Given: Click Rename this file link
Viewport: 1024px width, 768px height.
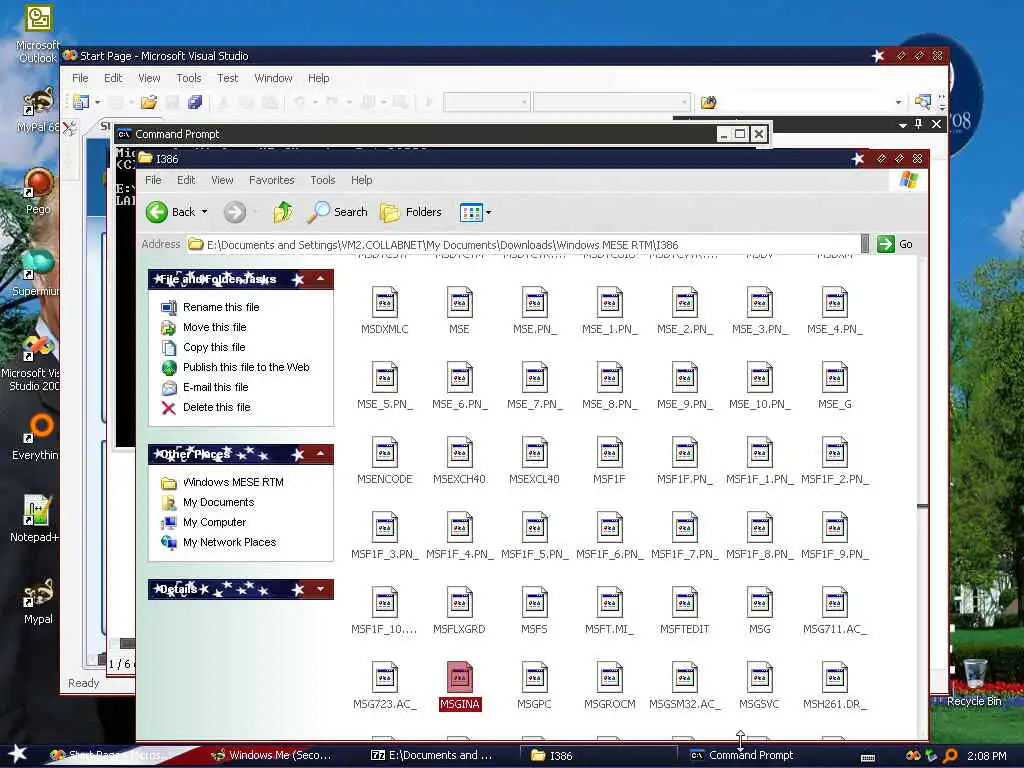Looking at the screenshot, I should coord(221,307).
